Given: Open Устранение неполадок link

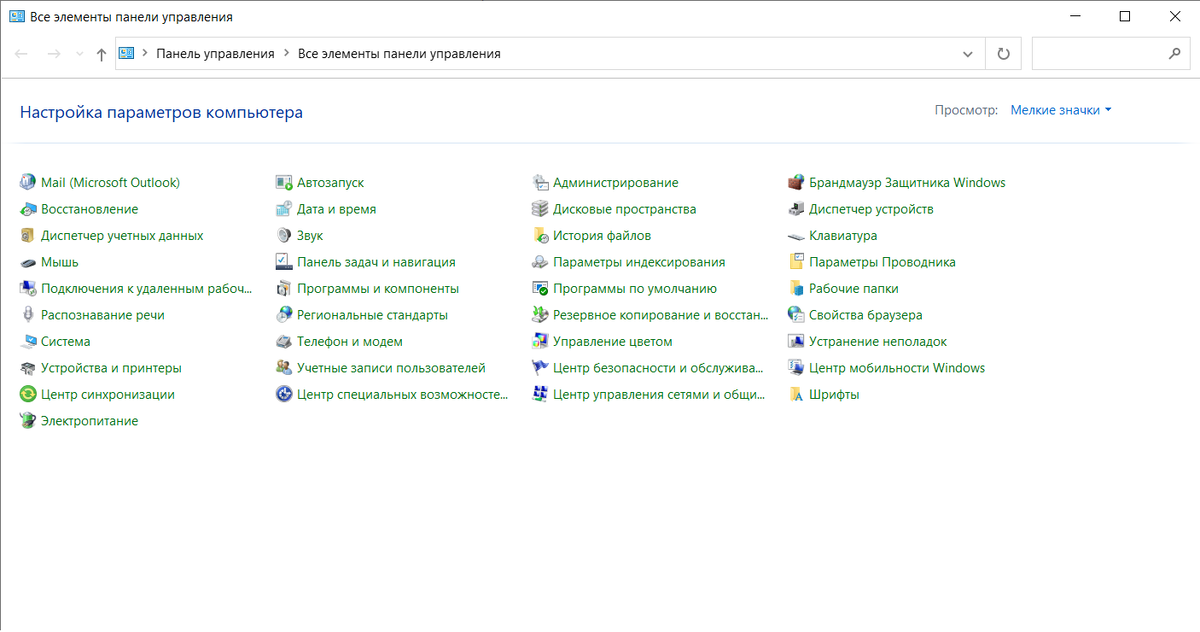Looking at the screenshot, I should pos(878,341).
